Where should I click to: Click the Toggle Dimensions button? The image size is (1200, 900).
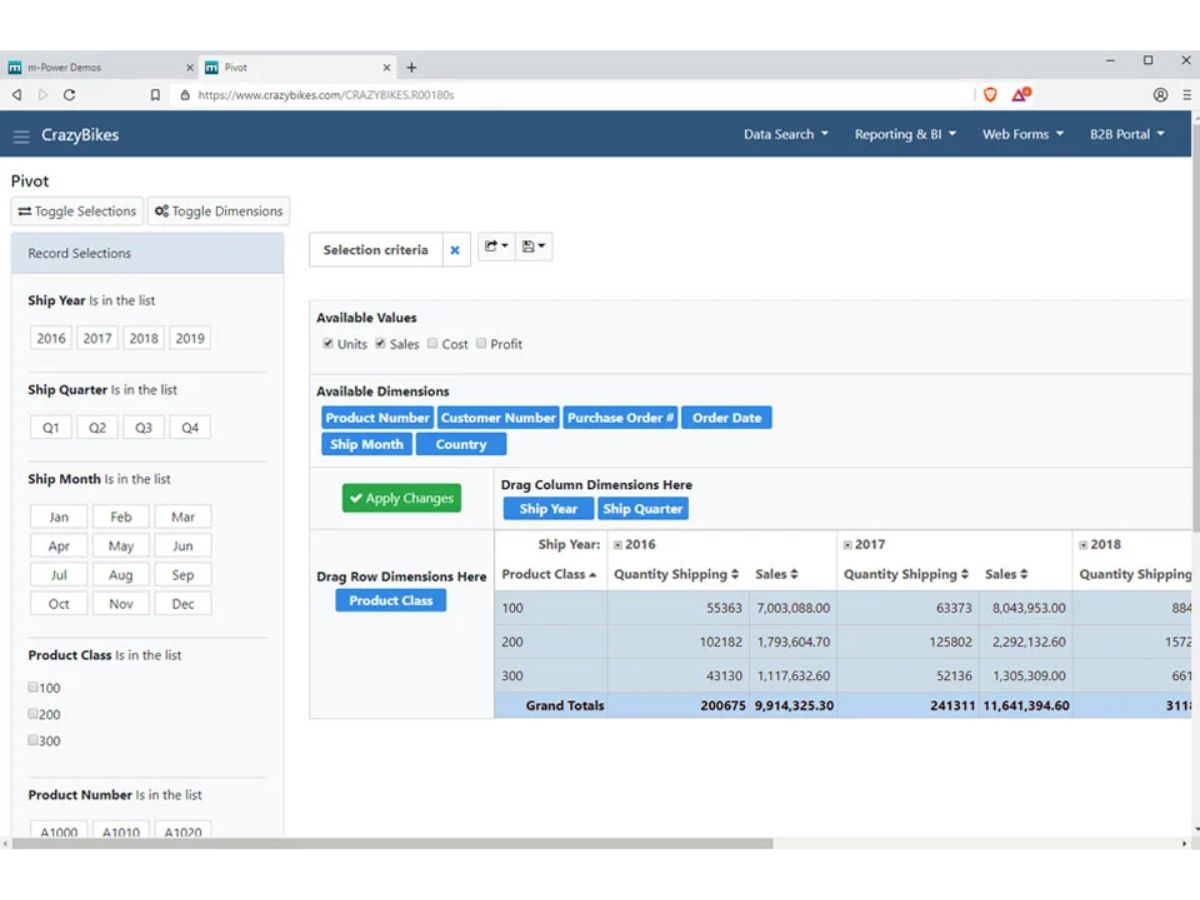pos(219,211)
